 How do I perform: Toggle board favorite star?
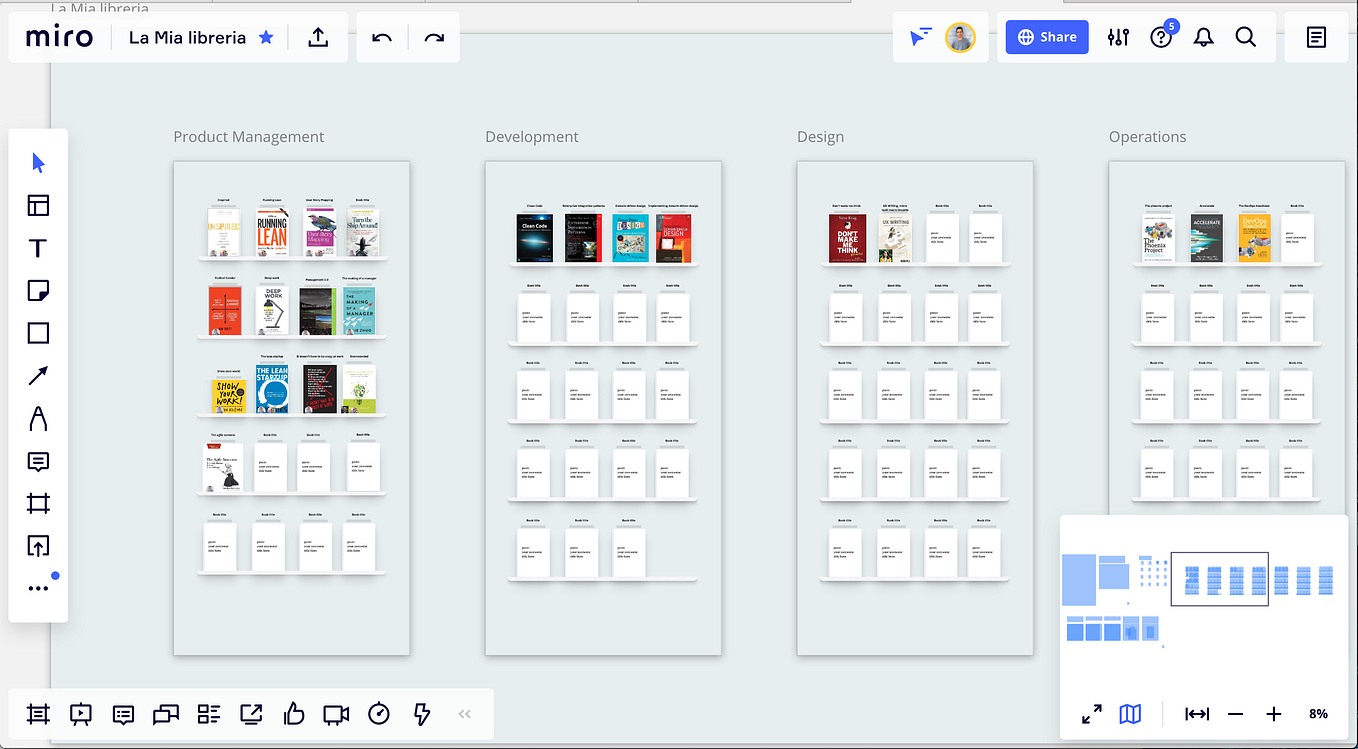click(266, 37)
